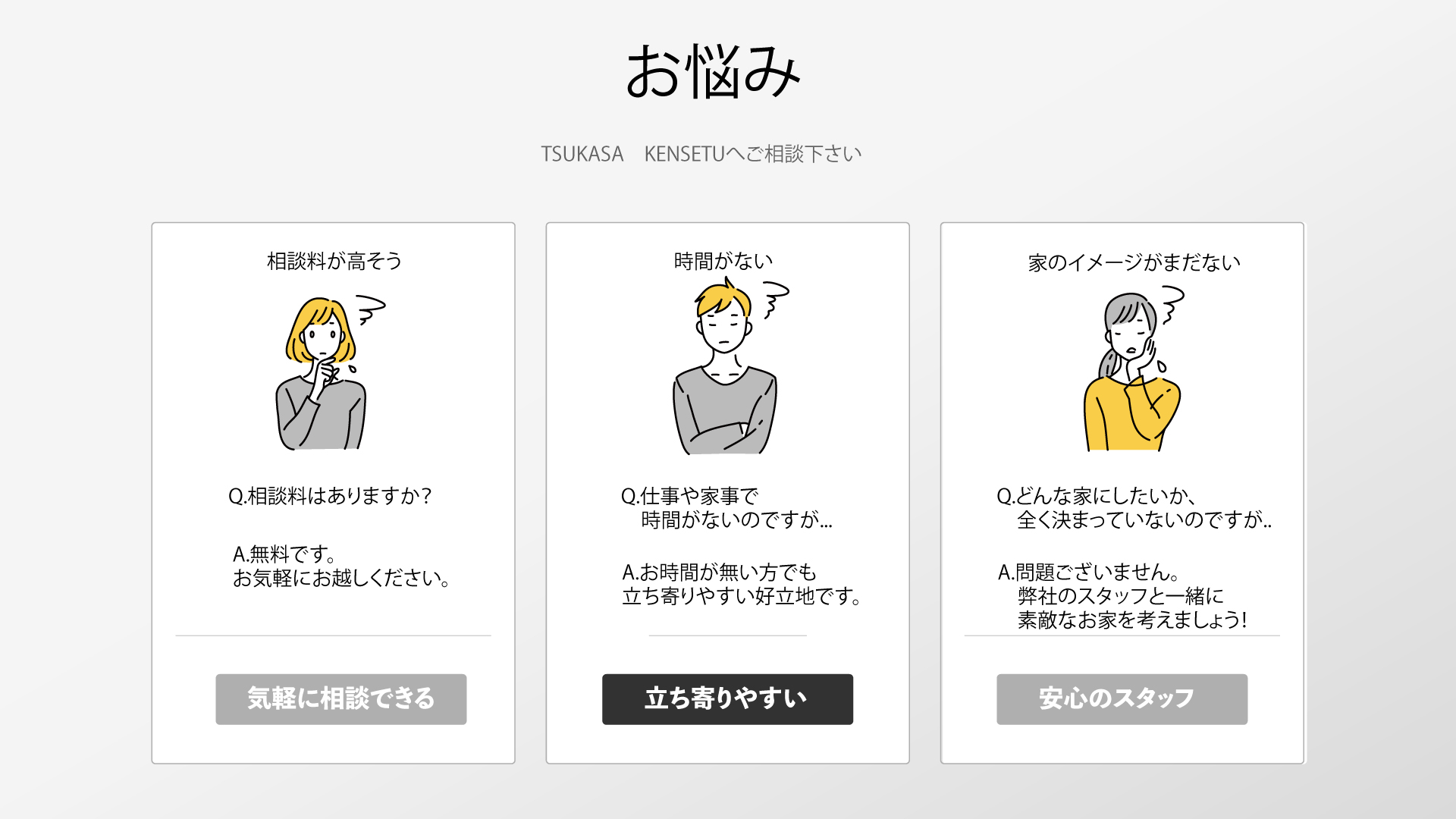Click the answer A.問題ございません text
Screen dimensions: 1456x819
click(x=1089, y=573)
